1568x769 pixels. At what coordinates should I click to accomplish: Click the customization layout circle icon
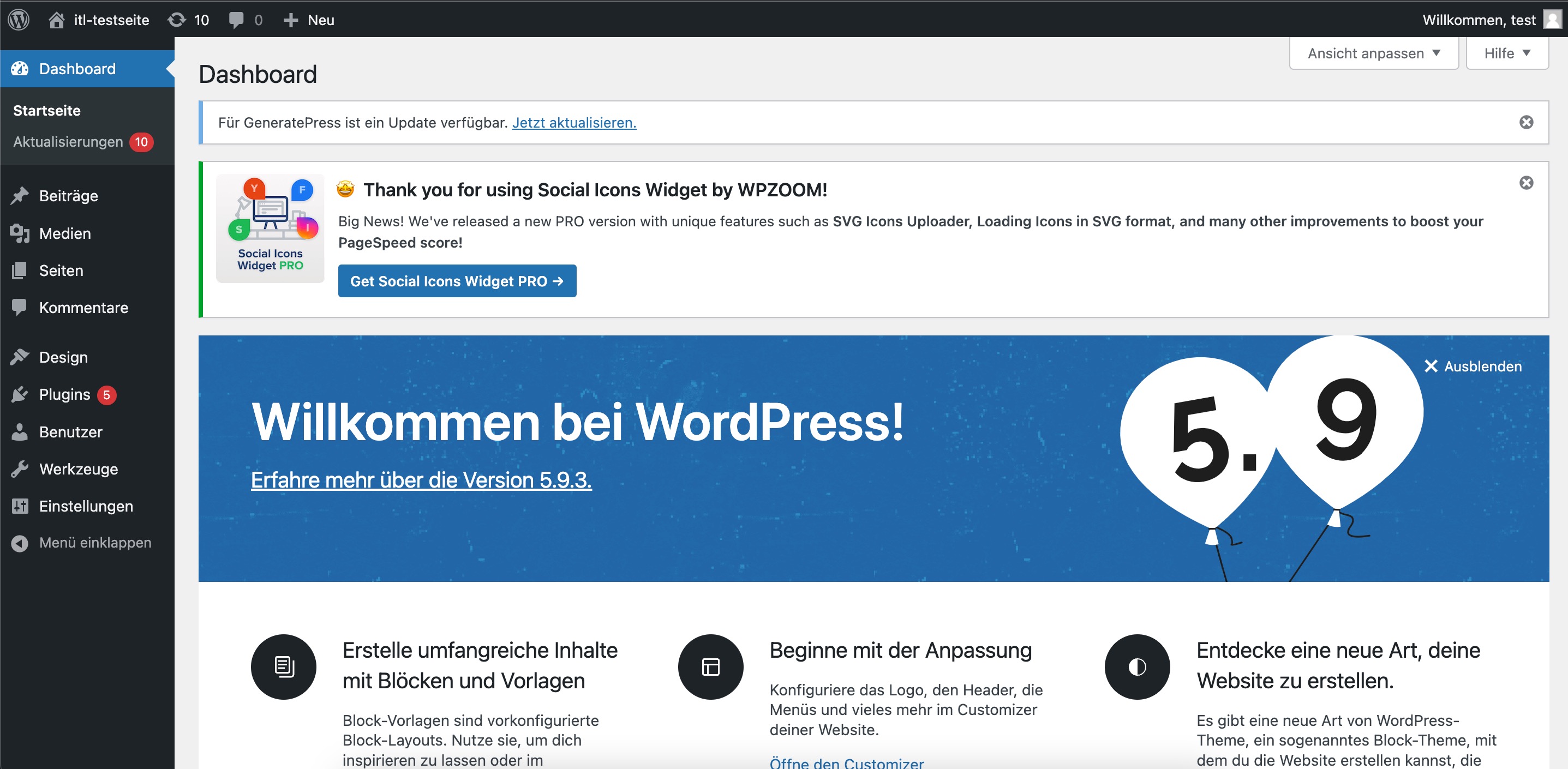(710, 667)
